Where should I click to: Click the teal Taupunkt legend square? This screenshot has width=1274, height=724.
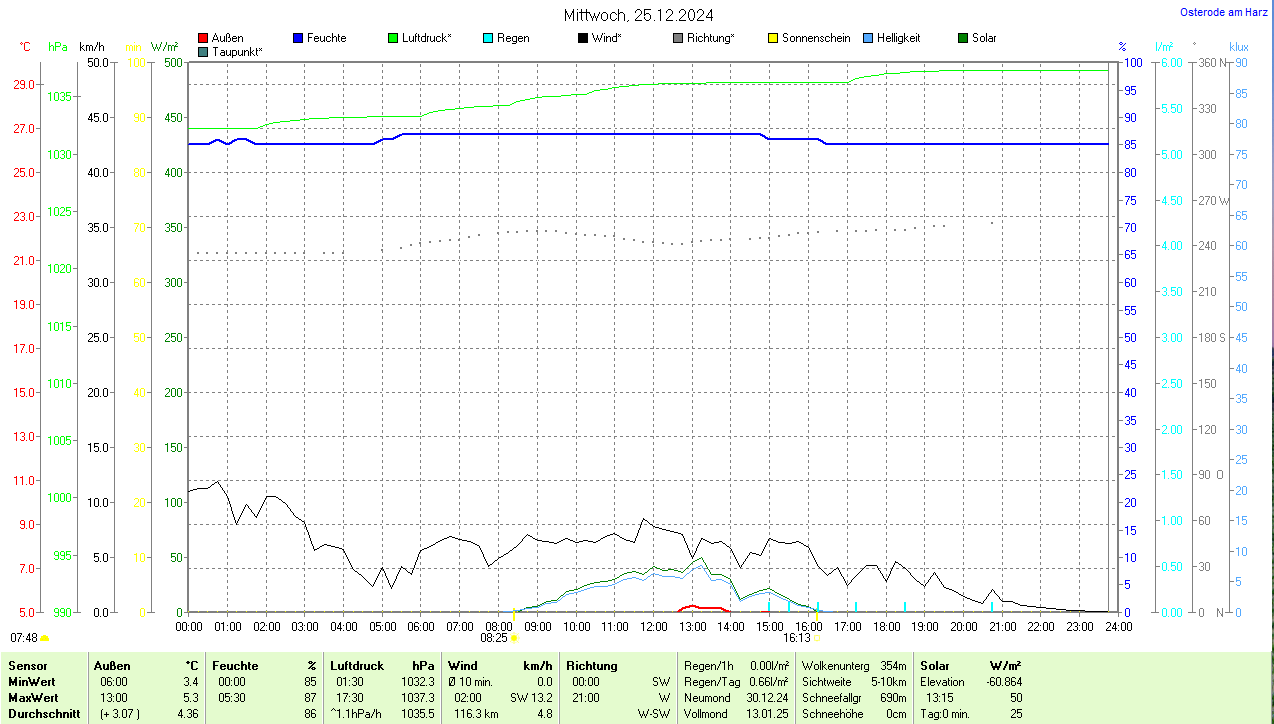(203, 51)
